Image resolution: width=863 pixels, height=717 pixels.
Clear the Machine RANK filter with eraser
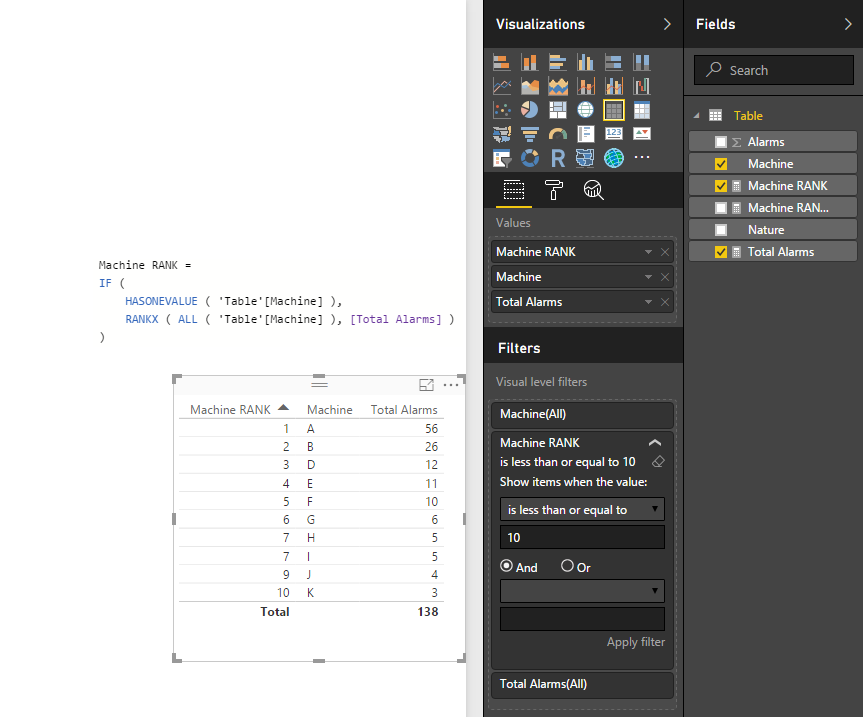coord(658,462)
